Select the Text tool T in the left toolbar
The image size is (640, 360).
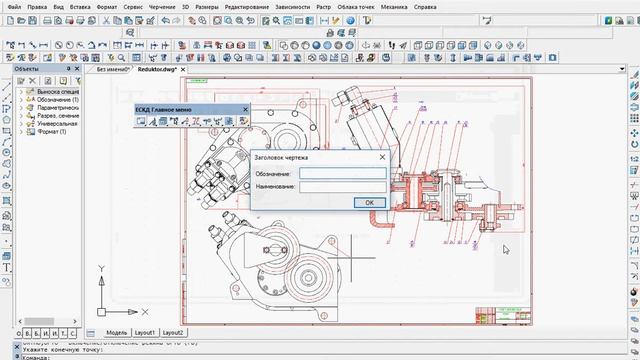coord(6,268)
